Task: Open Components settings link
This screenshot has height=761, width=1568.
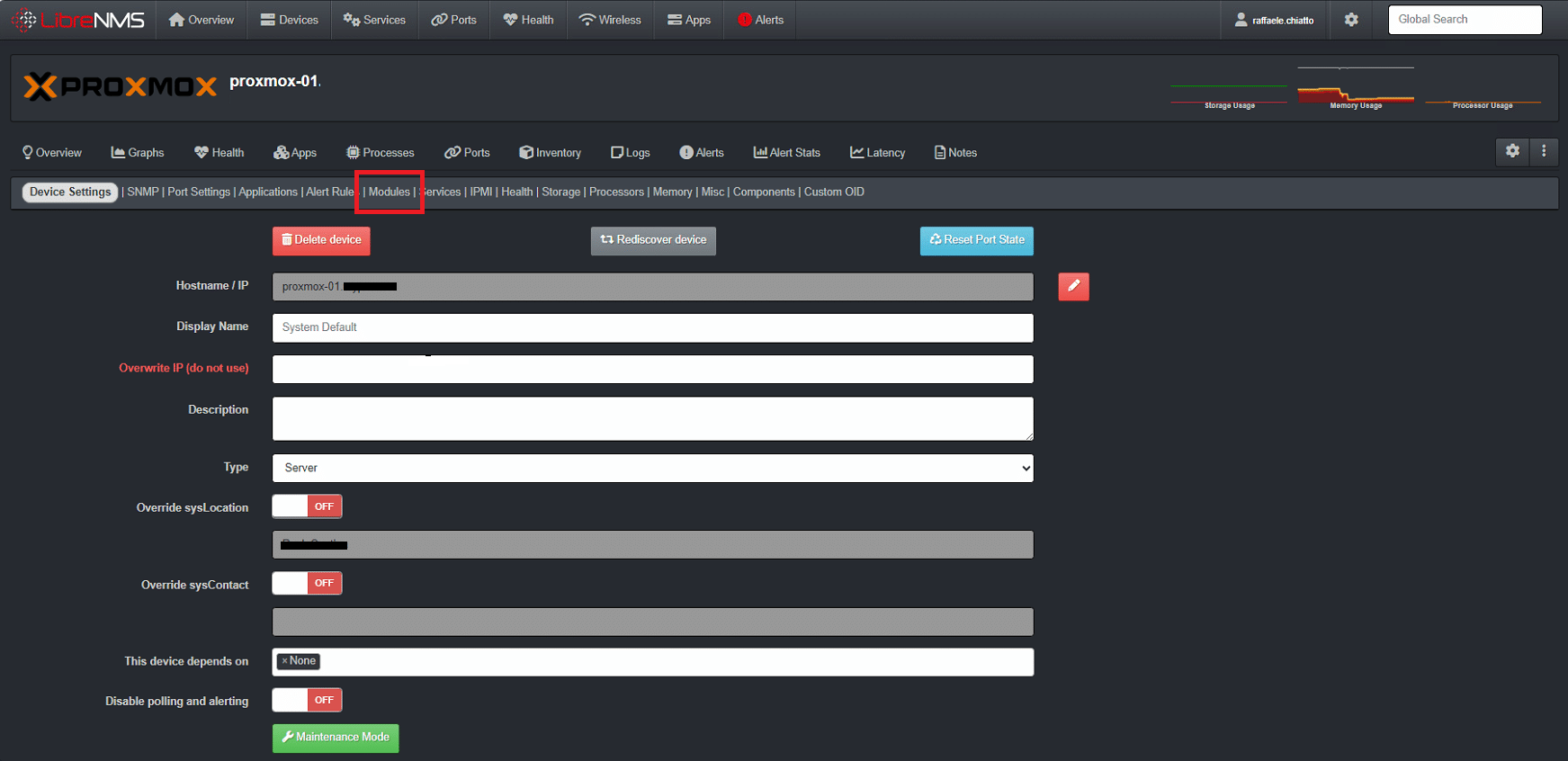Action: tap(764, 192)
